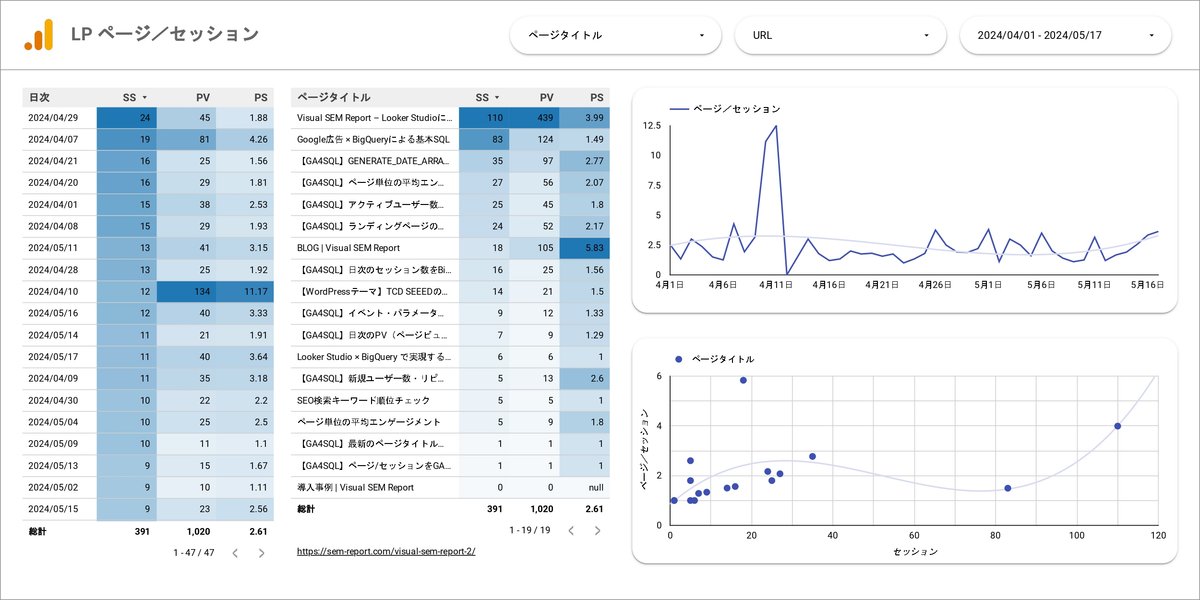Open the ページタイトル filter dropdown
This screenshot has width=1200, height=600.
click(x=616, y=35)
